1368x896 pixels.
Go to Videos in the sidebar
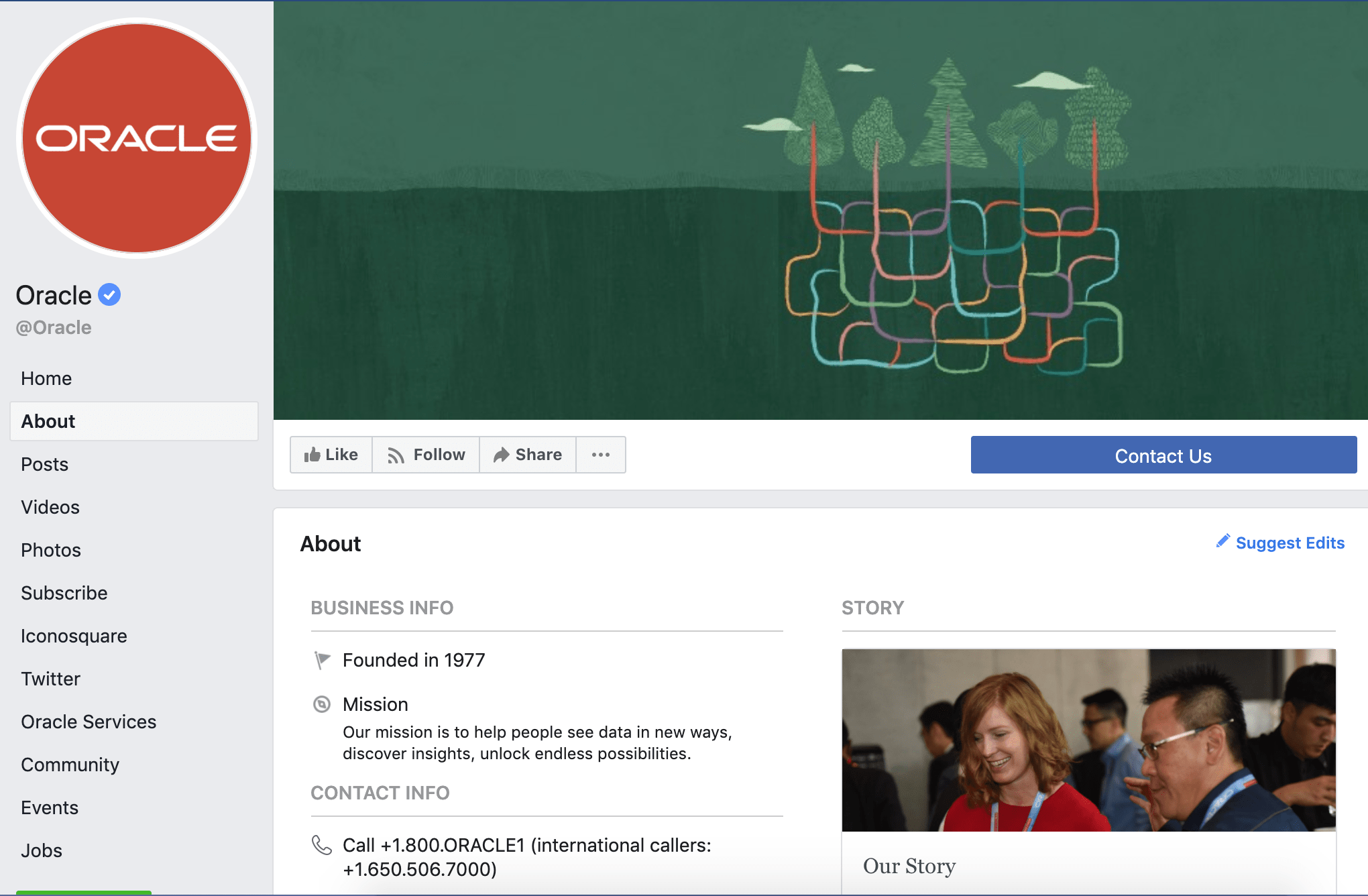(x=50, y=507)
